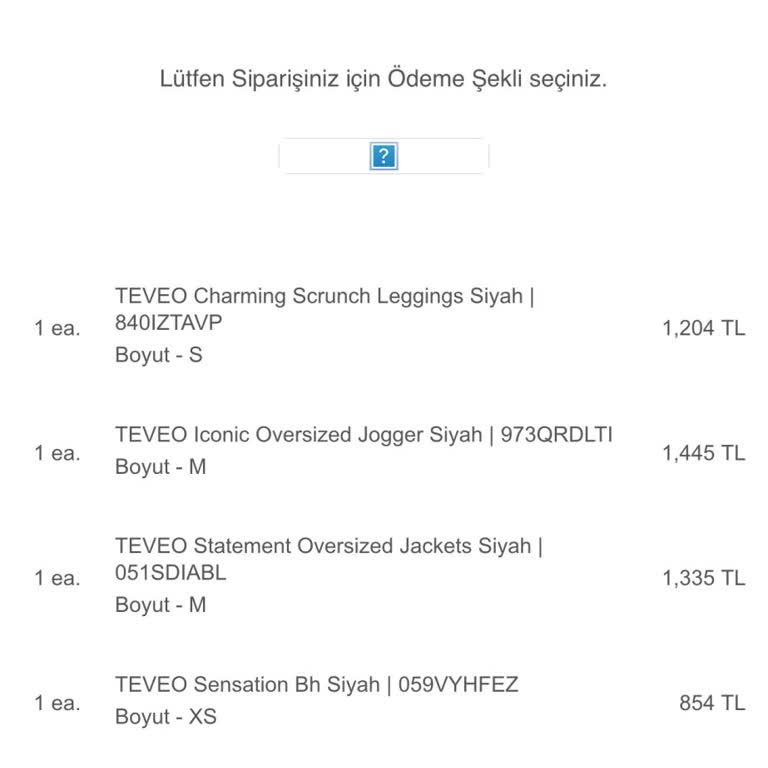Click the 840IZTAVP product code
The width and height of the screenshot is (768, 768).
pyautogui.click(x=169, y=323)
